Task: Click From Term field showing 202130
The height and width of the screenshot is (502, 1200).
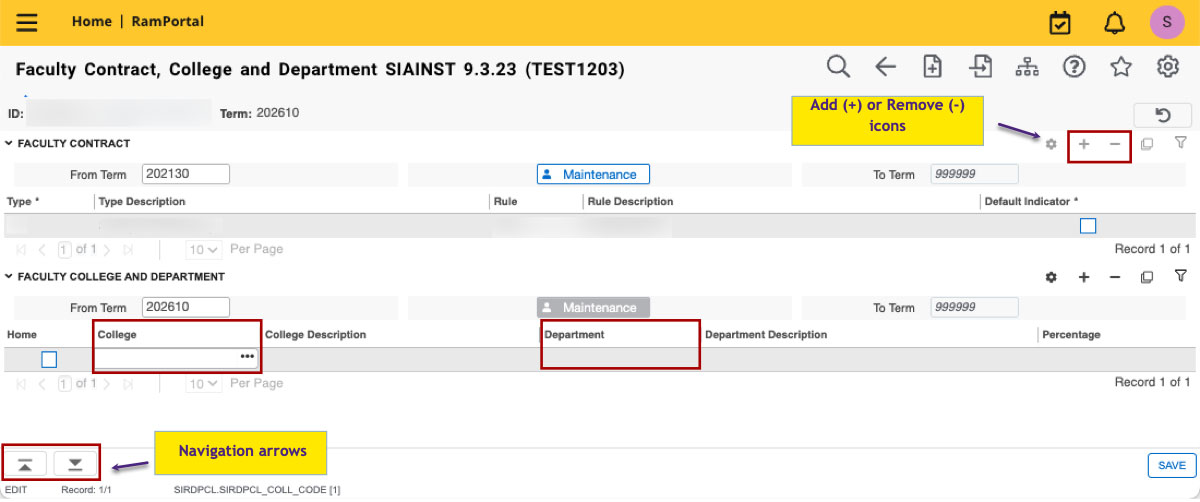Action: pos(186,174)
